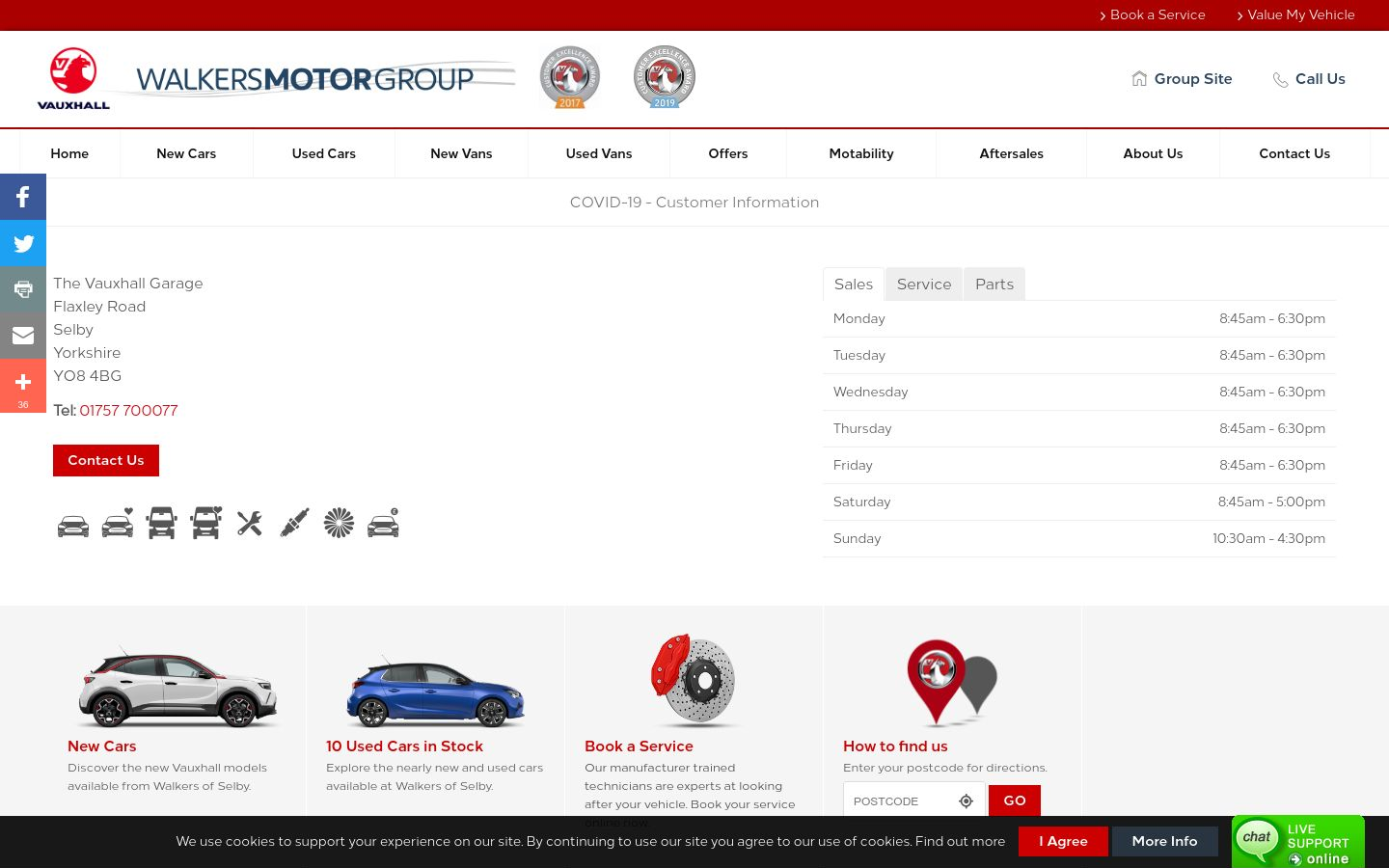Viewport: 1389px width, 868px height.
Task: Click the print icon in sidebar
Action: click(x=23, y=289)
